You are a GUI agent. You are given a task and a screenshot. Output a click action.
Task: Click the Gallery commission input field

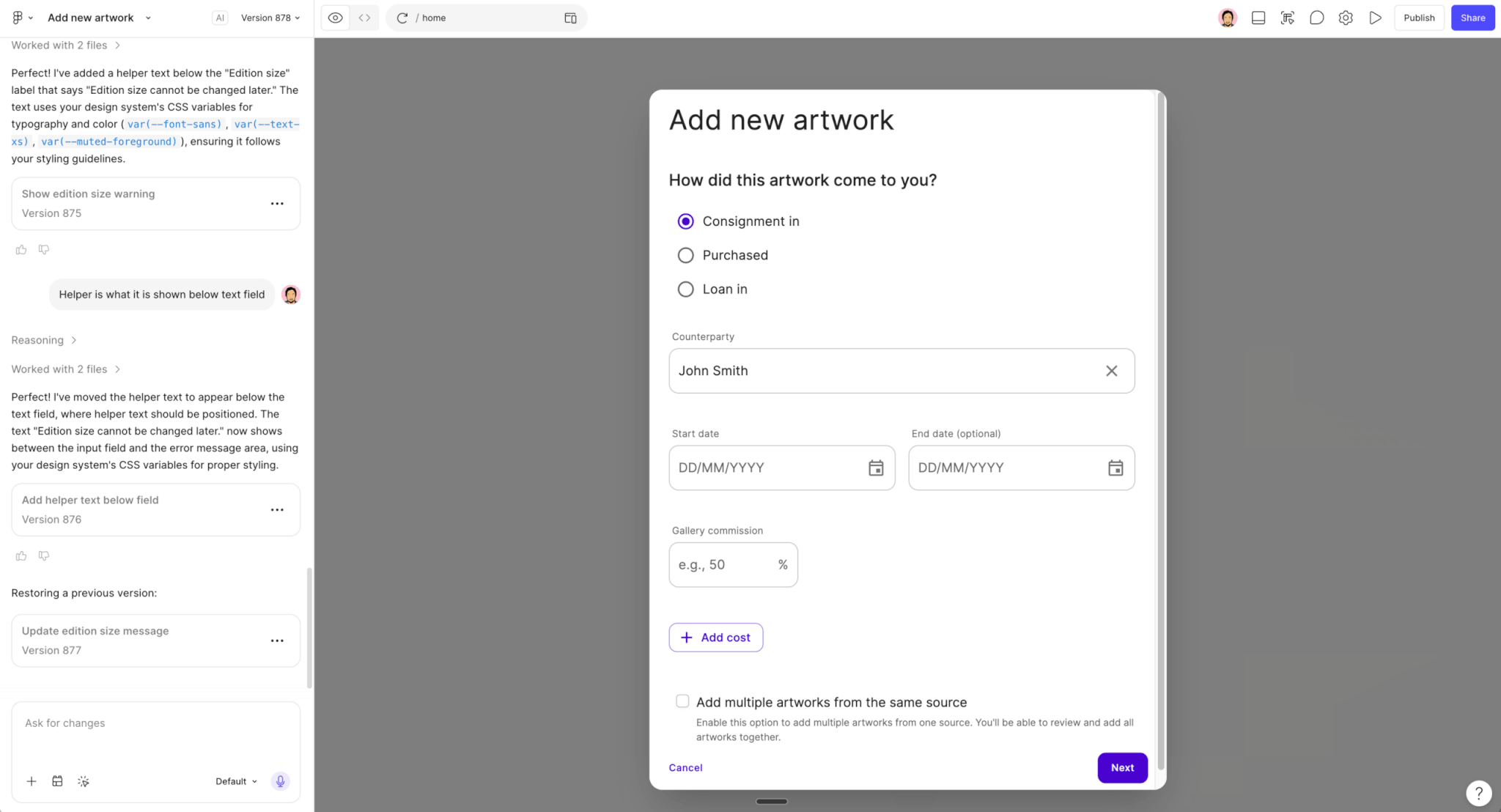pos(733,564)
